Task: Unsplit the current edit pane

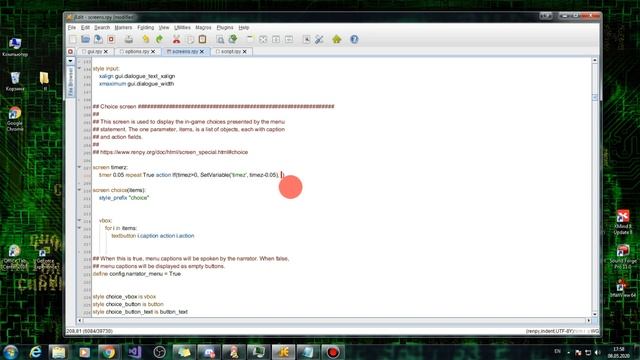Action: (x=263, y=39)
